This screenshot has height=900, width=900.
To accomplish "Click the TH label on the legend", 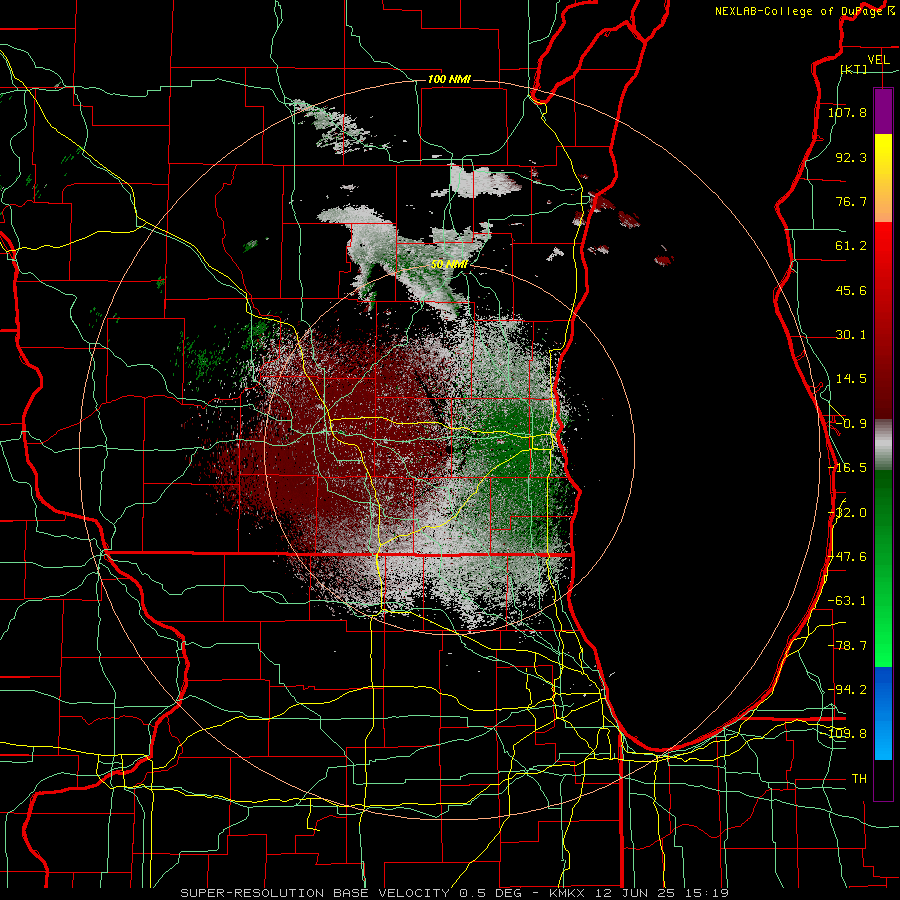I will [859, 779].
